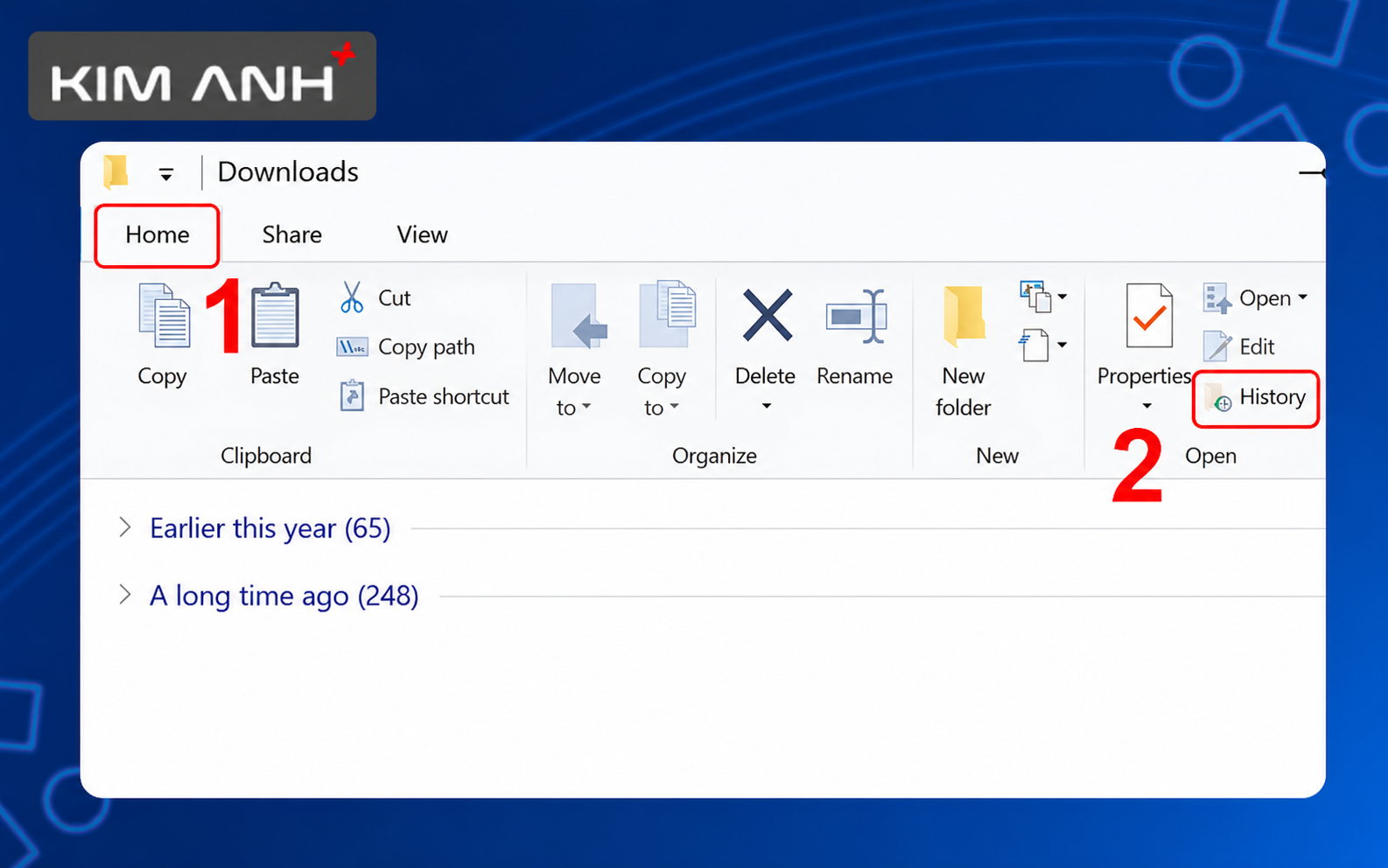This screenshot has width=1388, height=868.
Task: Click the Copy icon in Clipboard group
Action: coord(165,316)
